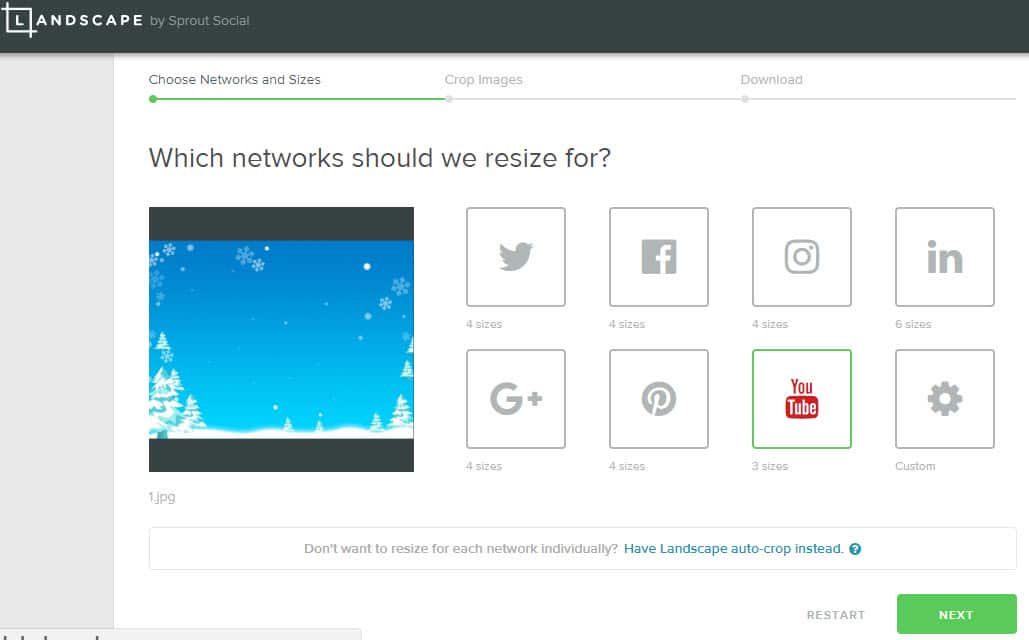Select the Instagram network tile
Viewport: 1029px width, 640px height.
[802, 257]
